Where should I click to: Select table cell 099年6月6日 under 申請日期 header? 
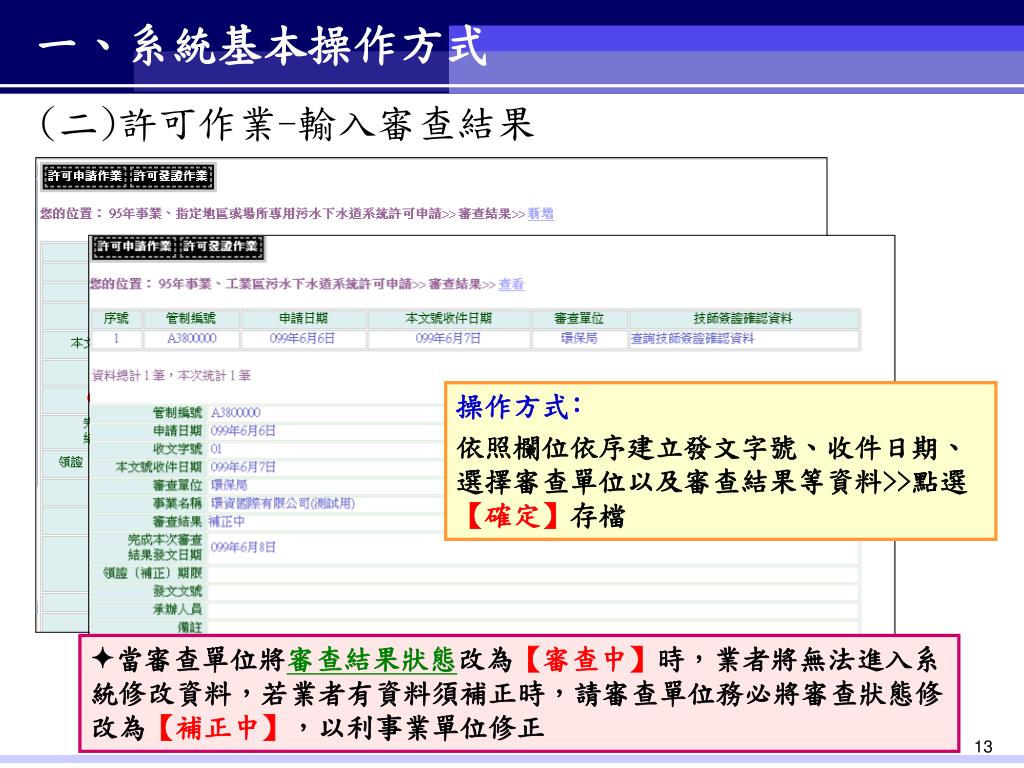coord(303,339)
